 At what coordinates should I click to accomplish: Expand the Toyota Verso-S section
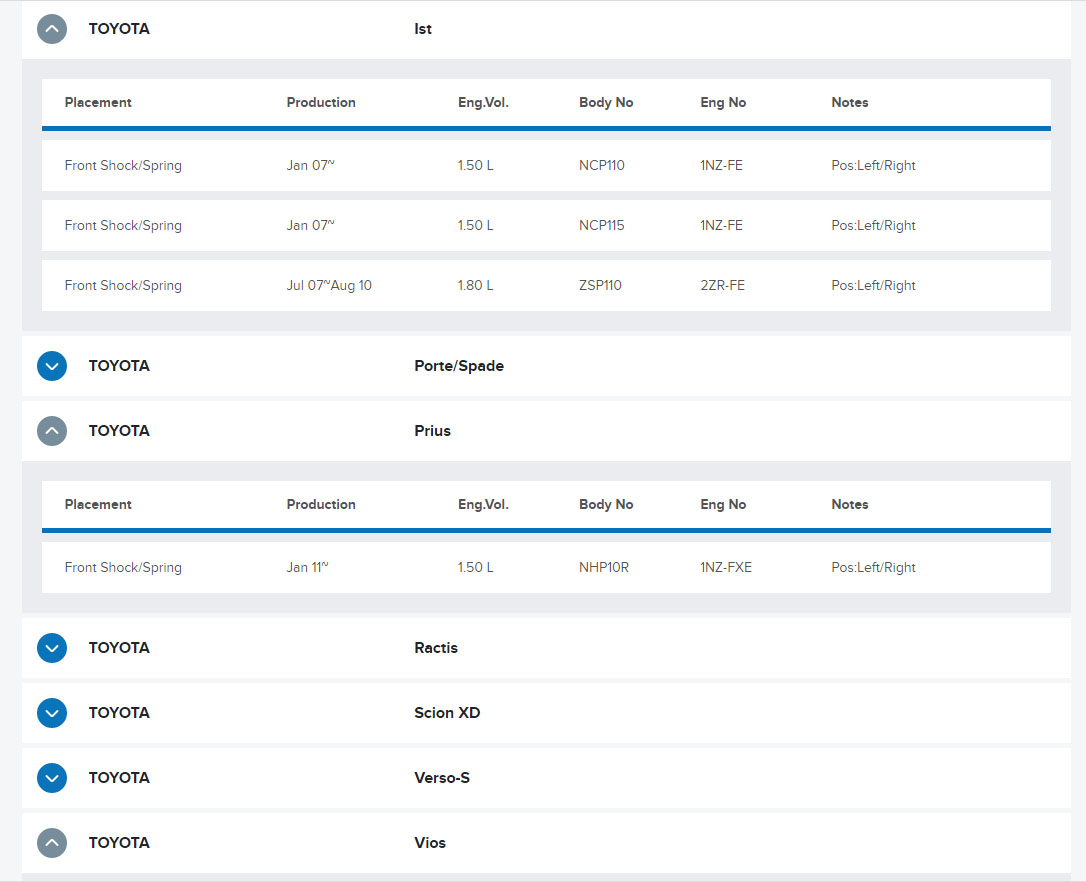pos(52,778)
